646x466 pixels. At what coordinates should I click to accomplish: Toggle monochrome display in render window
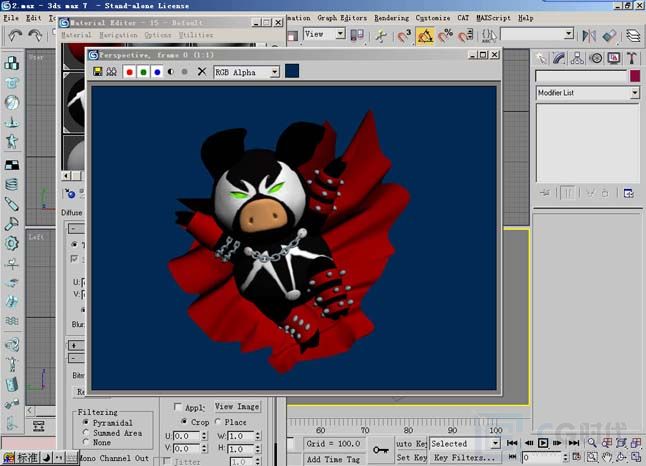click(x=185, y=72)
